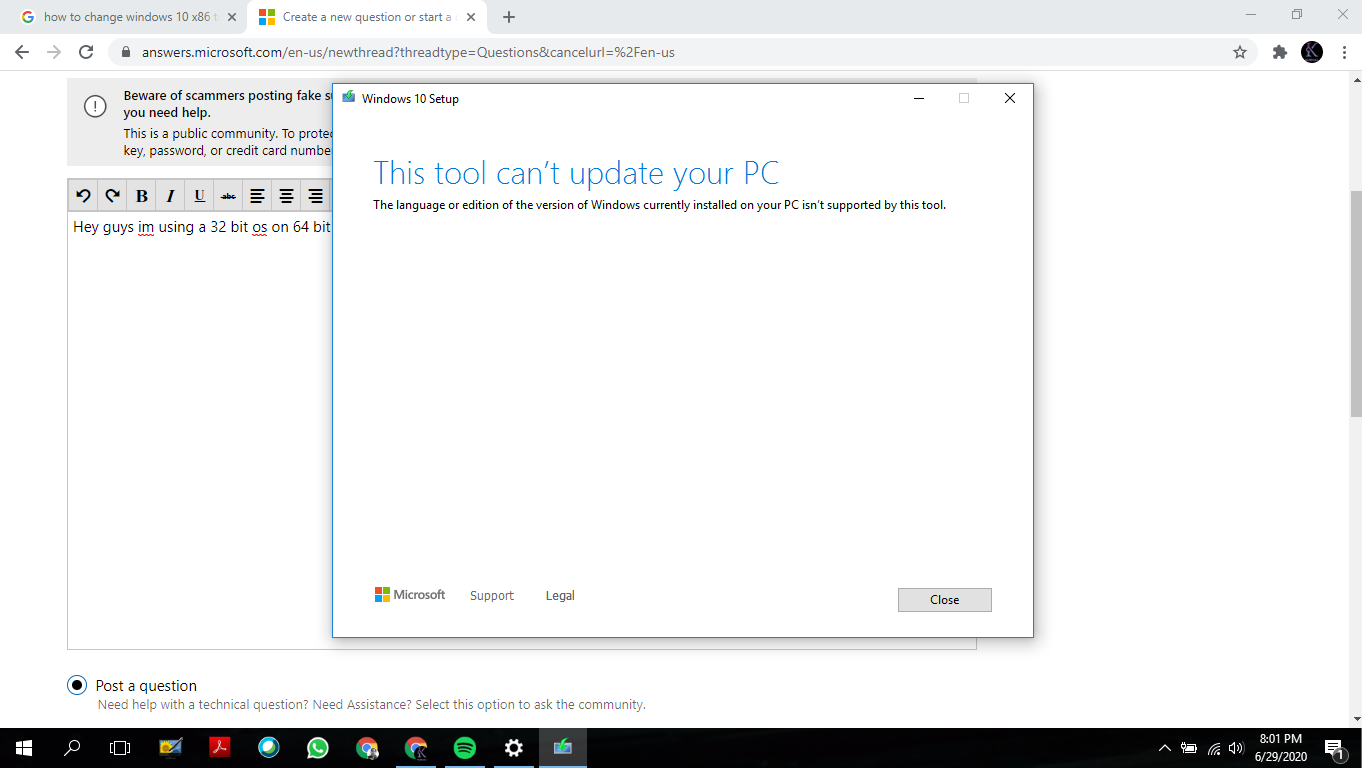Select the Windows 10 Setup taskbar icon

[562, 747]
